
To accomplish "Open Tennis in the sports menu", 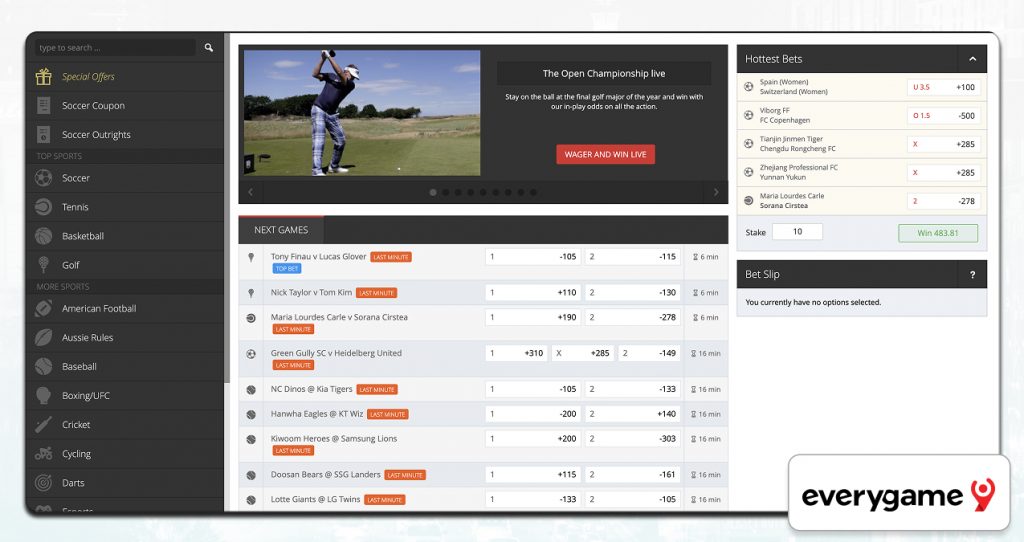I will 125,207.
